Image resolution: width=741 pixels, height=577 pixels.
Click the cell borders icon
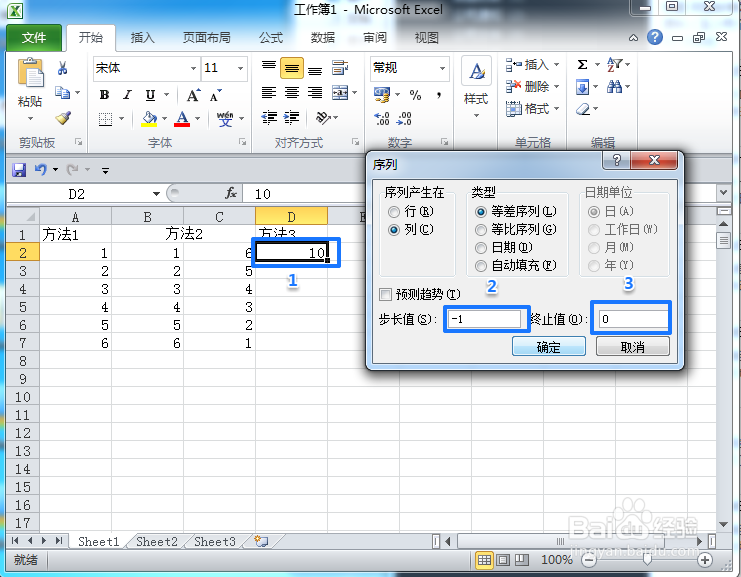pos(105,119)
